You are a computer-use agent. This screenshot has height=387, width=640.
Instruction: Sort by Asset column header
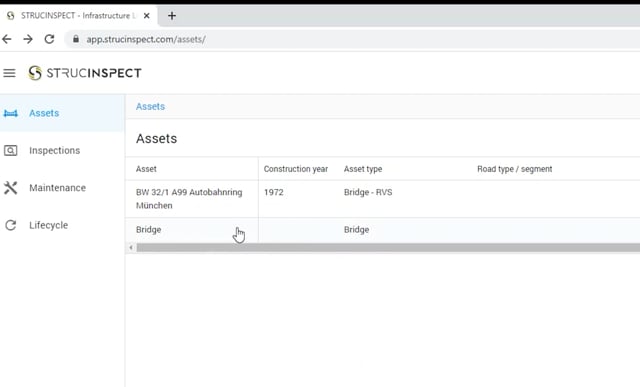tap(146, 169)
